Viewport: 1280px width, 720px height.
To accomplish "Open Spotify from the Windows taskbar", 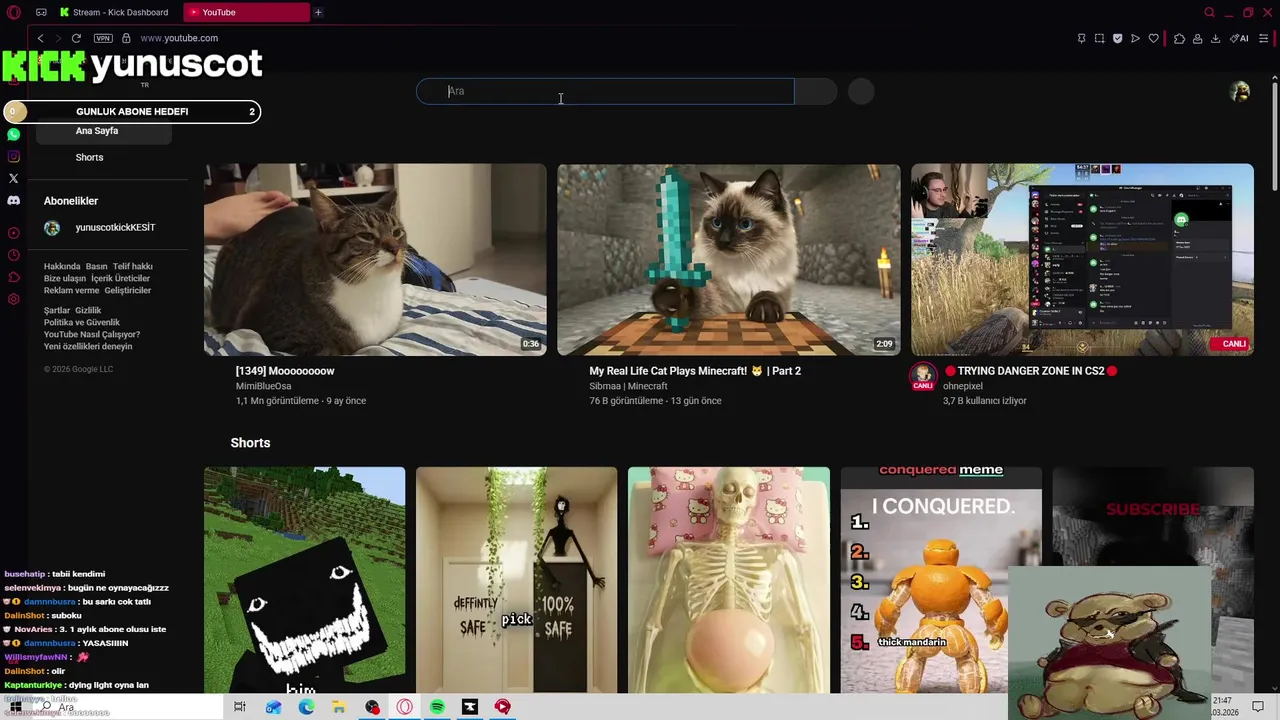I will click(437, 707).
